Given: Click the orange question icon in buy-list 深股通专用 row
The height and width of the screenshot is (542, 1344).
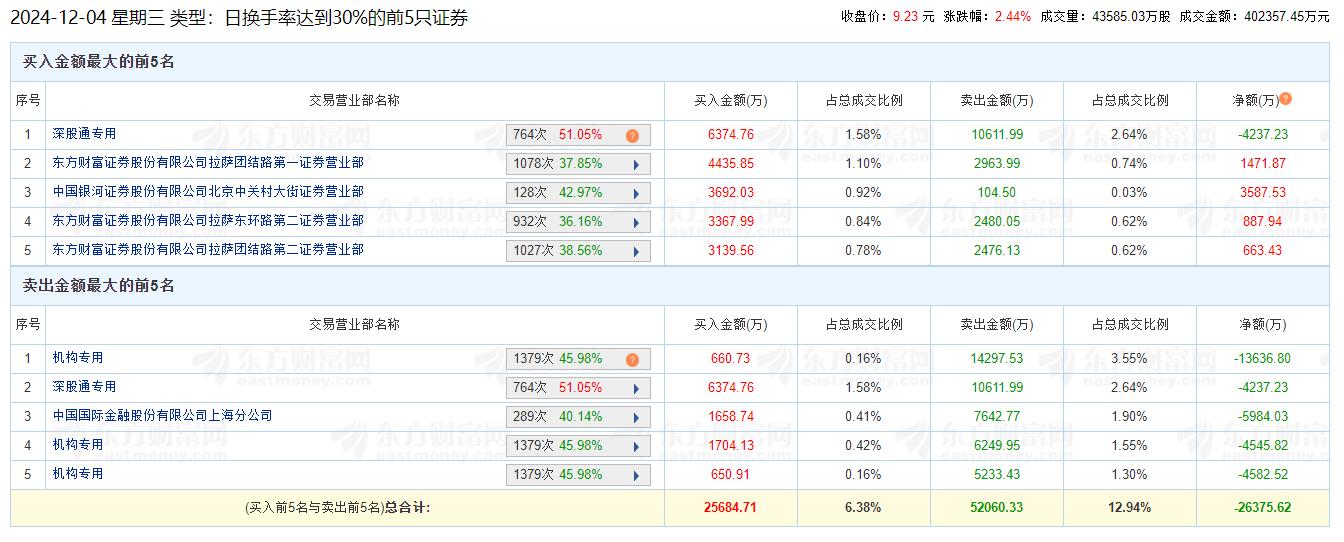Looking at the screenshot, I should tap(632, 136).
